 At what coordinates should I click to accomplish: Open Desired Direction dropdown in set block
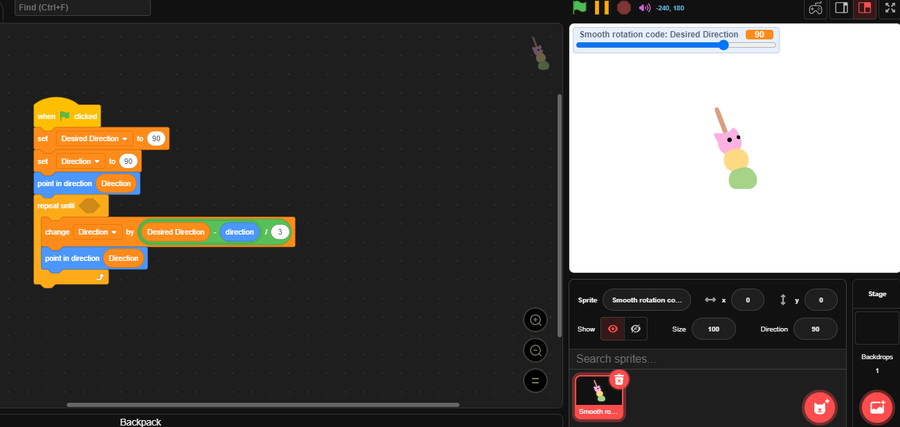[x=94, y=138]
